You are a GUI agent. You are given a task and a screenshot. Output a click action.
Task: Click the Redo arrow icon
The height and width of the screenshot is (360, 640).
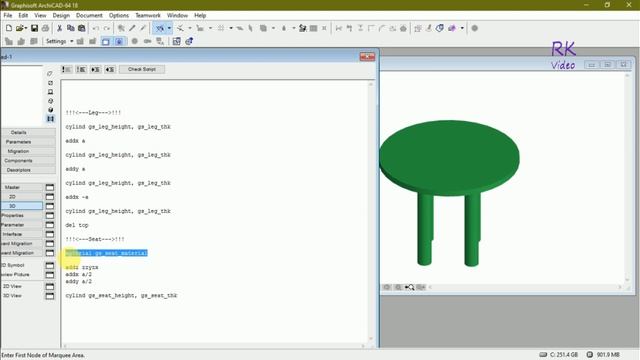[107, 28]
